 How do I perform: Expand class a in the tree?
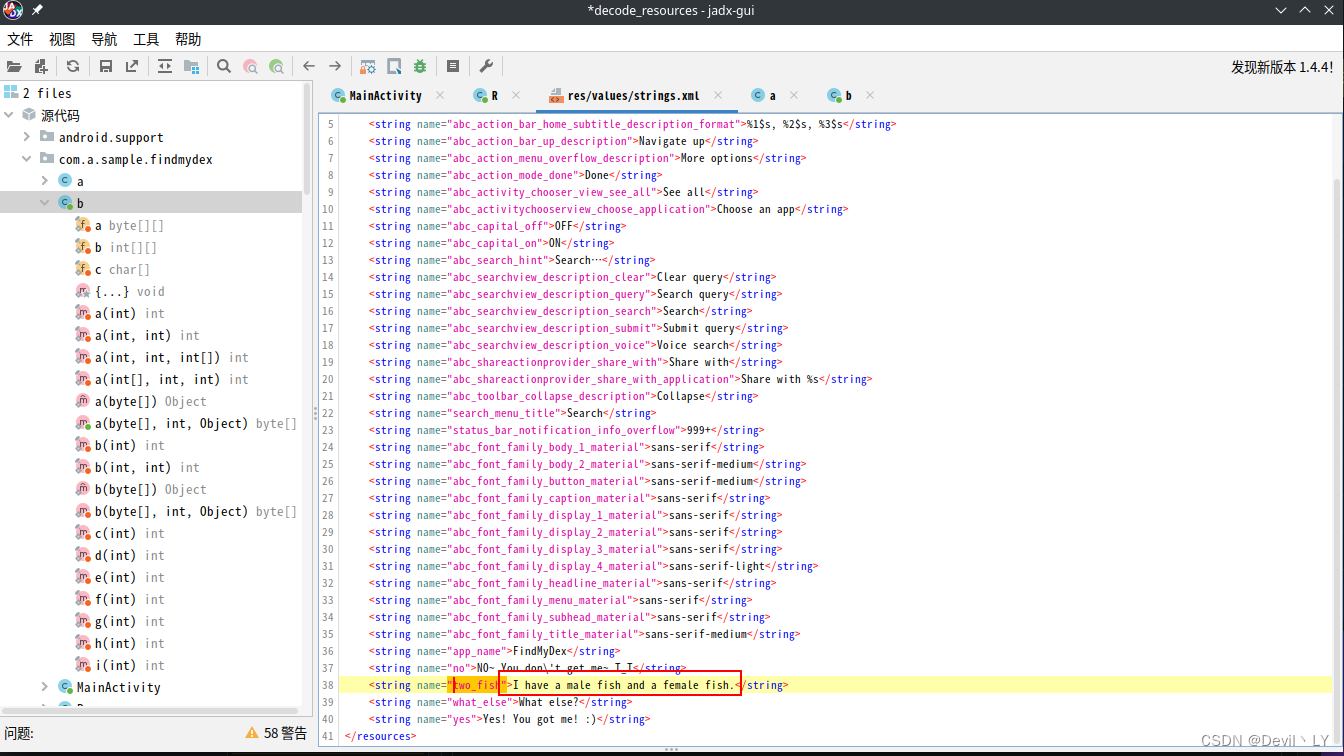point(44,181)
